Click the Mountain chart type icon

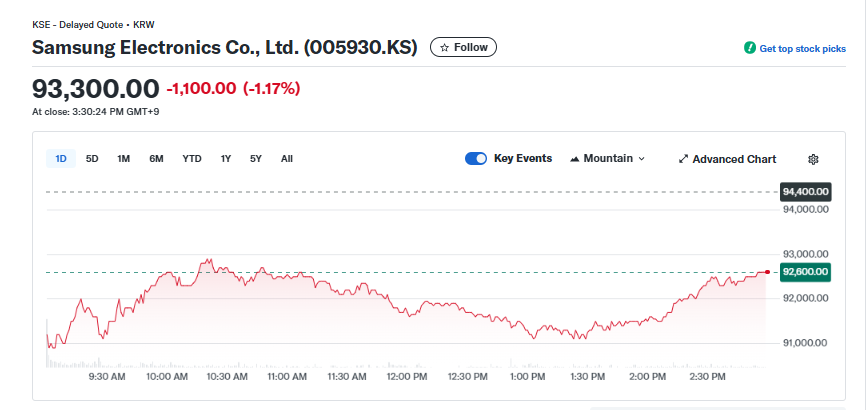[x=575, y=159]
